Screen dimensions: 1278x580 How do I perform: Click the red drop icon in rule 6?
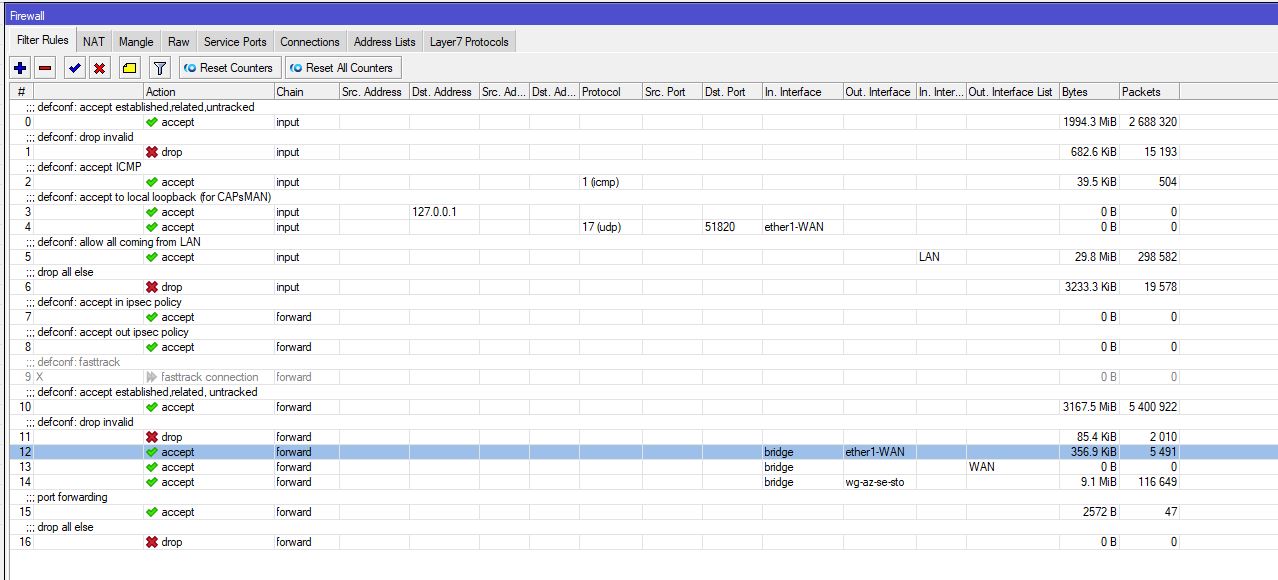click(x=152, y=287)
